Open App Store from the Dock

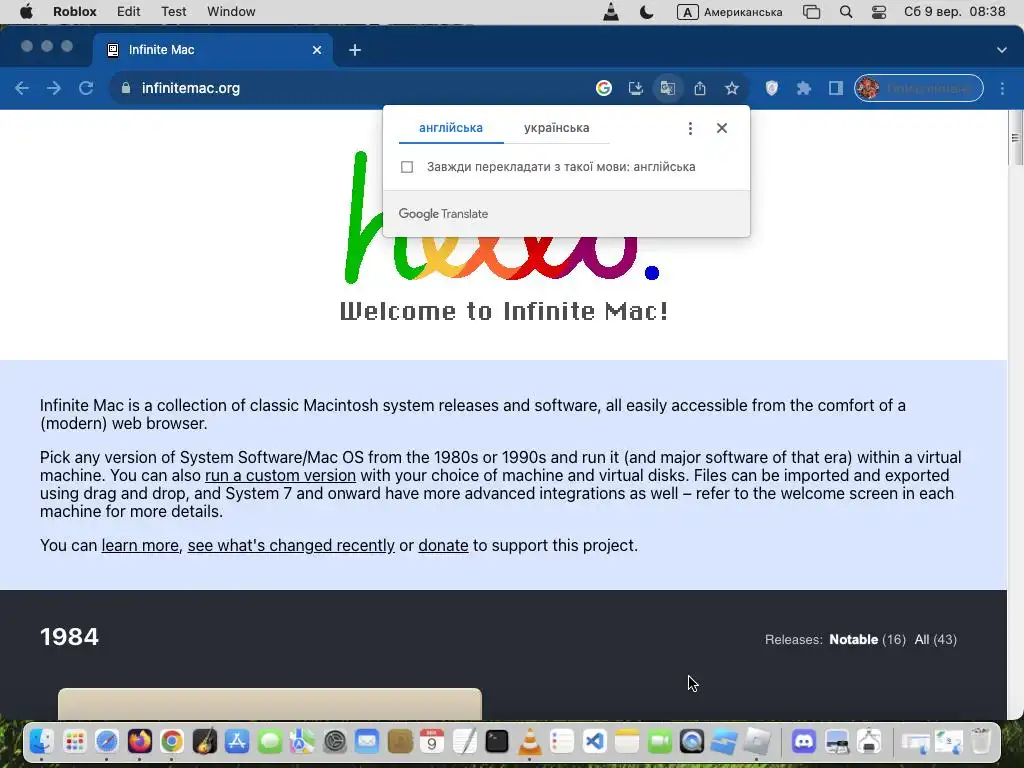click(236, 742)
